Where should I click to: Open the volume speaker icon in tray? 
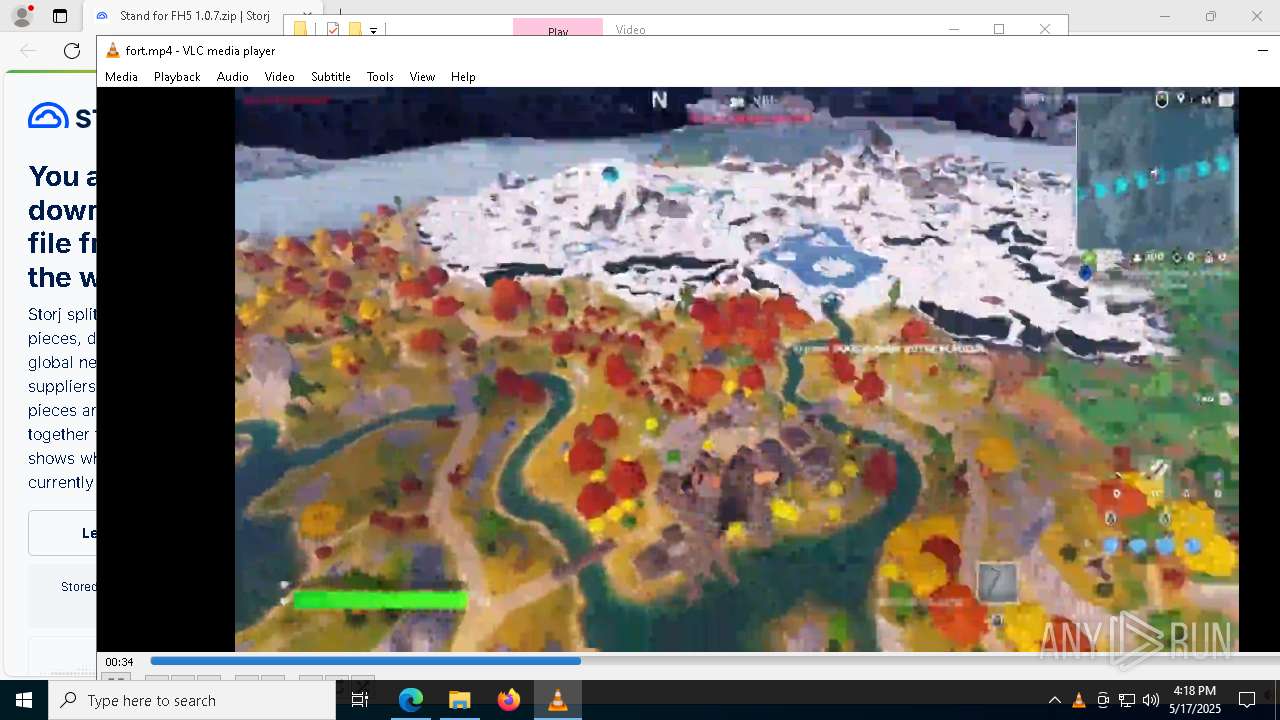[x=1151, y=700]
